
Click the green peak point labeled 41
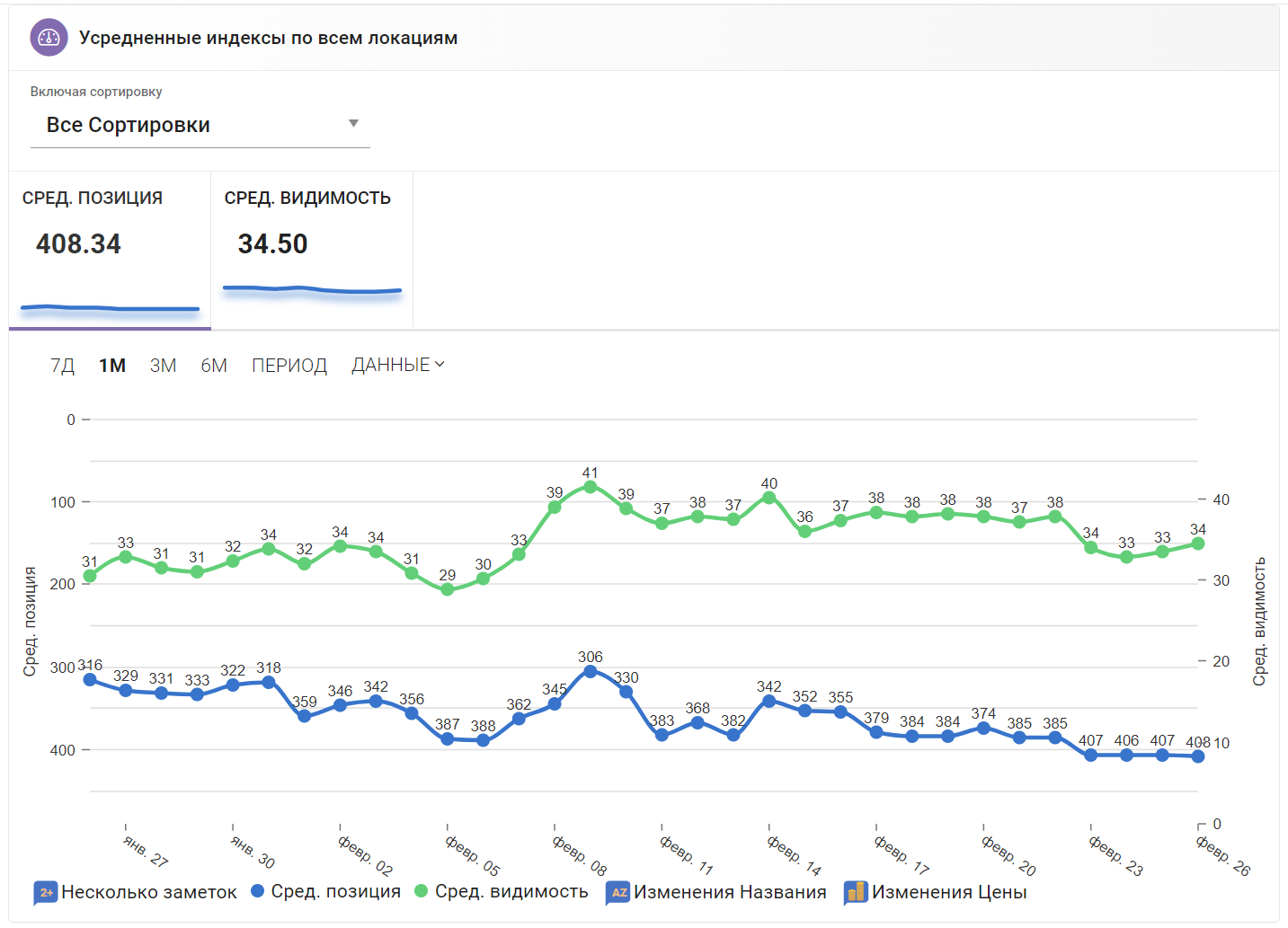point(591,487)
